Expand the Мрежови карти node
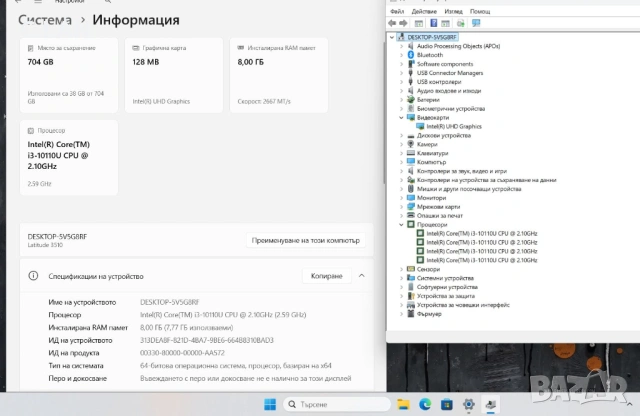 [401, 207]
